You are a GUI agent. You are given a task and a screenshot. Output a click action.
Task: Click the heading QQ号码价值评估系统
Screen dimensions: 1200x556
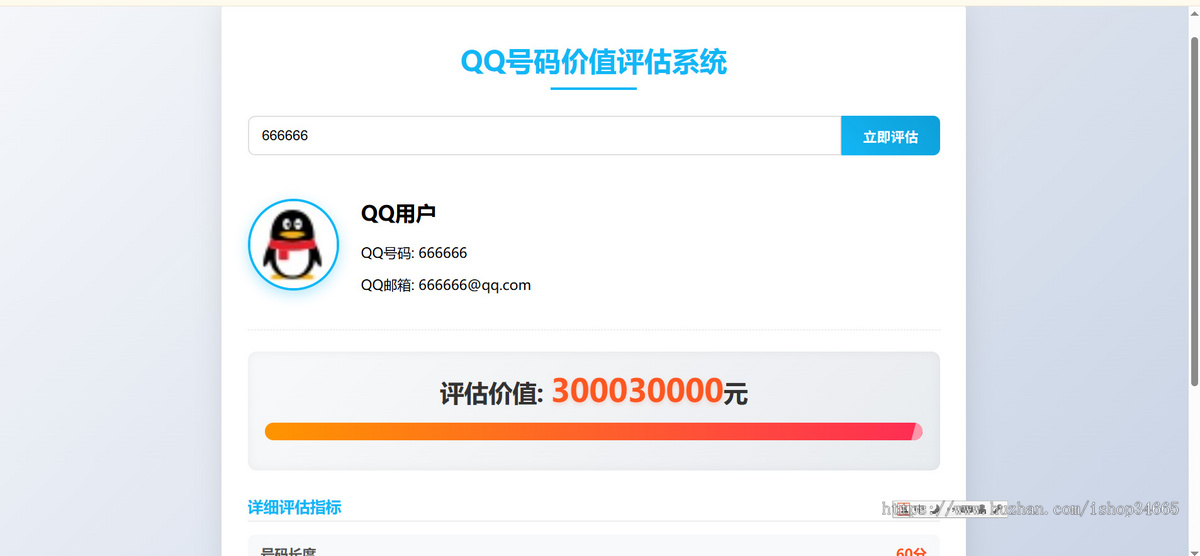point(594,62)
